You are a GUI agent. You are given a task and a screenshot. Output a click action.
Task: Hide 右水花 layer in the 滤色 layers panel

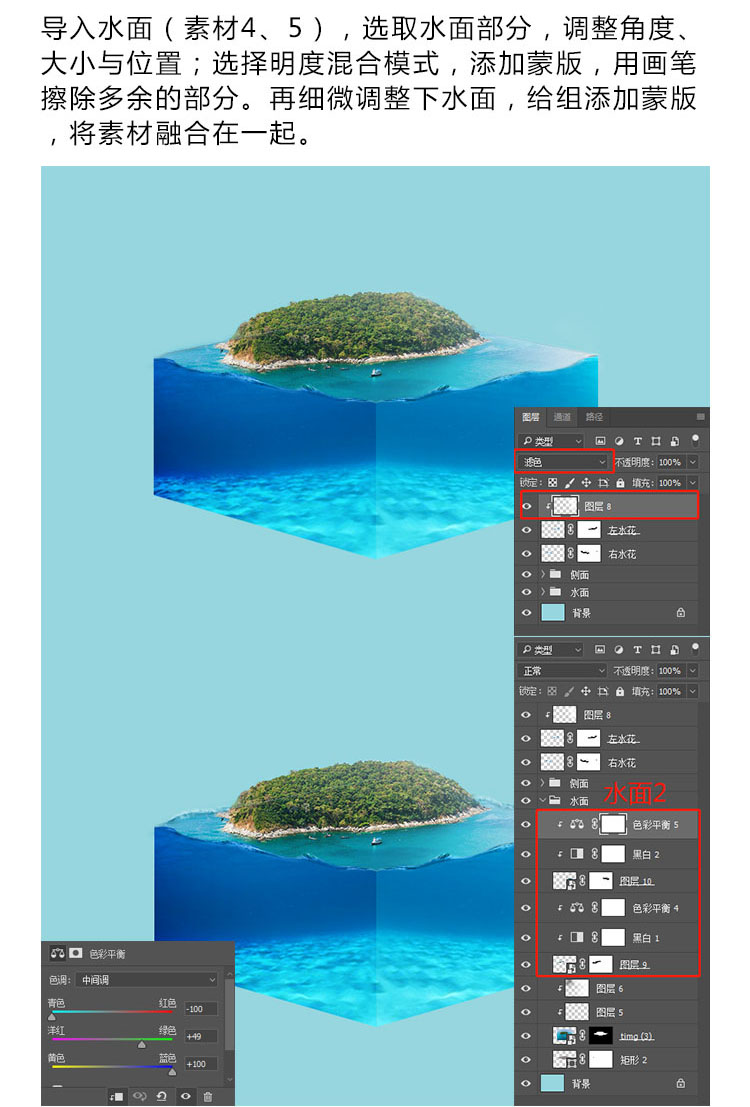[526, 554]
